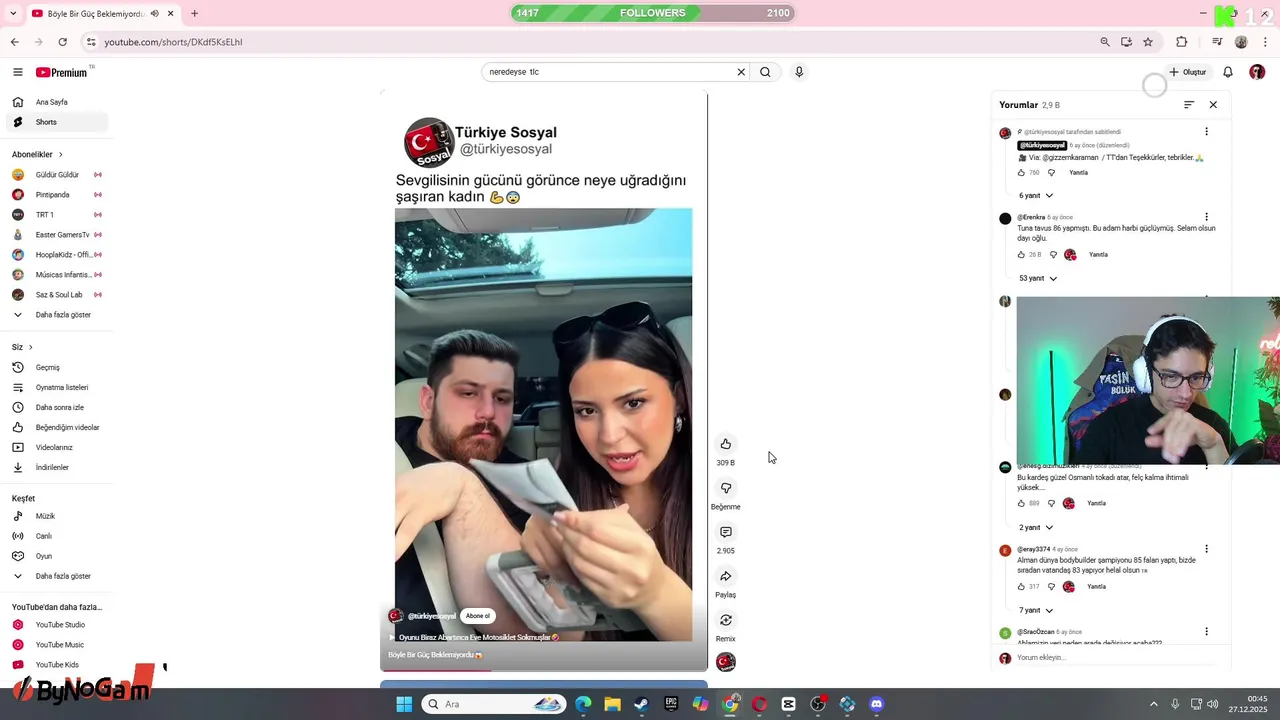Close the Yorumlar comments panel
The width and height of the screenshot is (1280, 720).
point(1213,105)
